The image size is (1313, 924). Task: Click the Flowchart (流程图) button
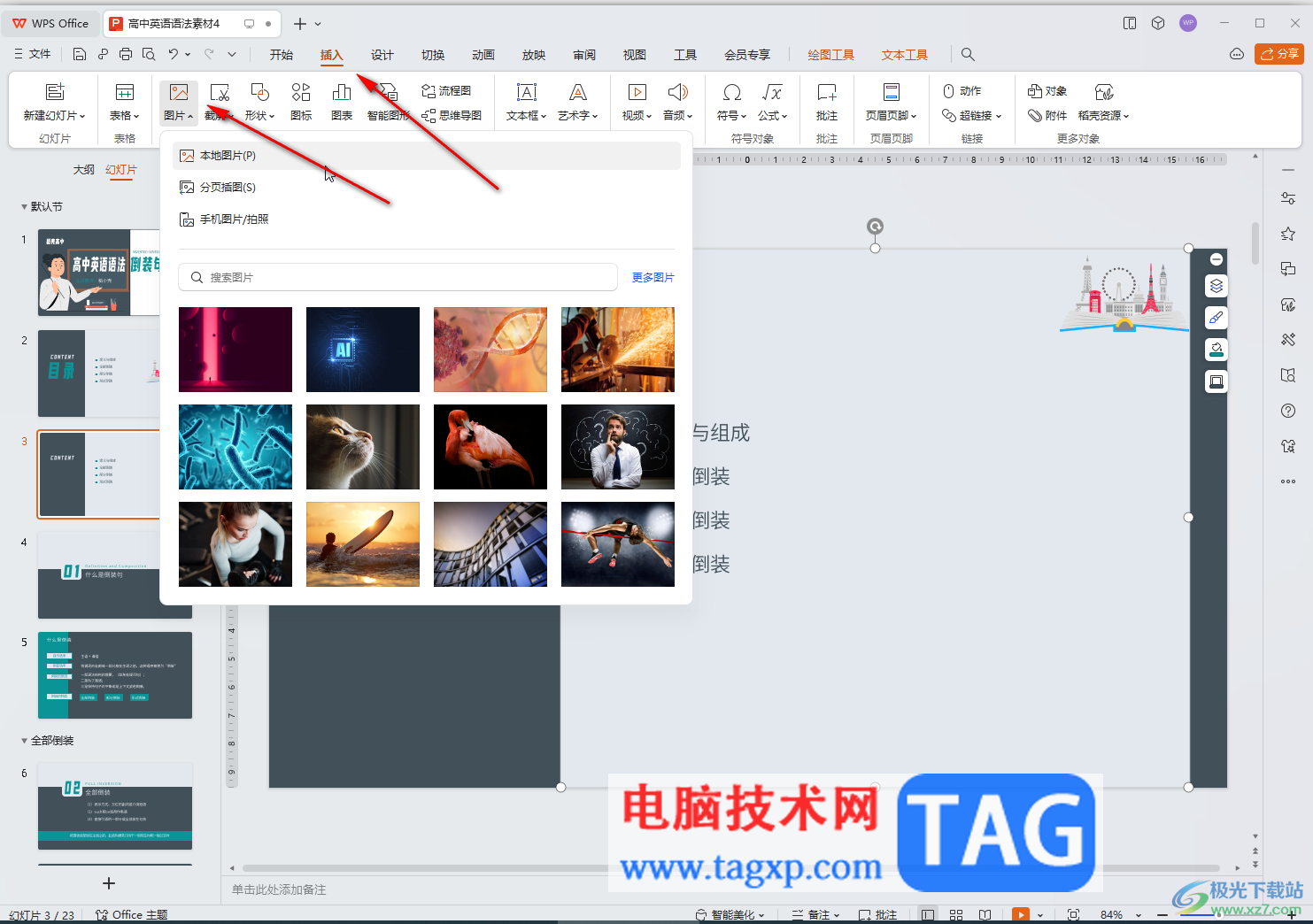[446, 91]
